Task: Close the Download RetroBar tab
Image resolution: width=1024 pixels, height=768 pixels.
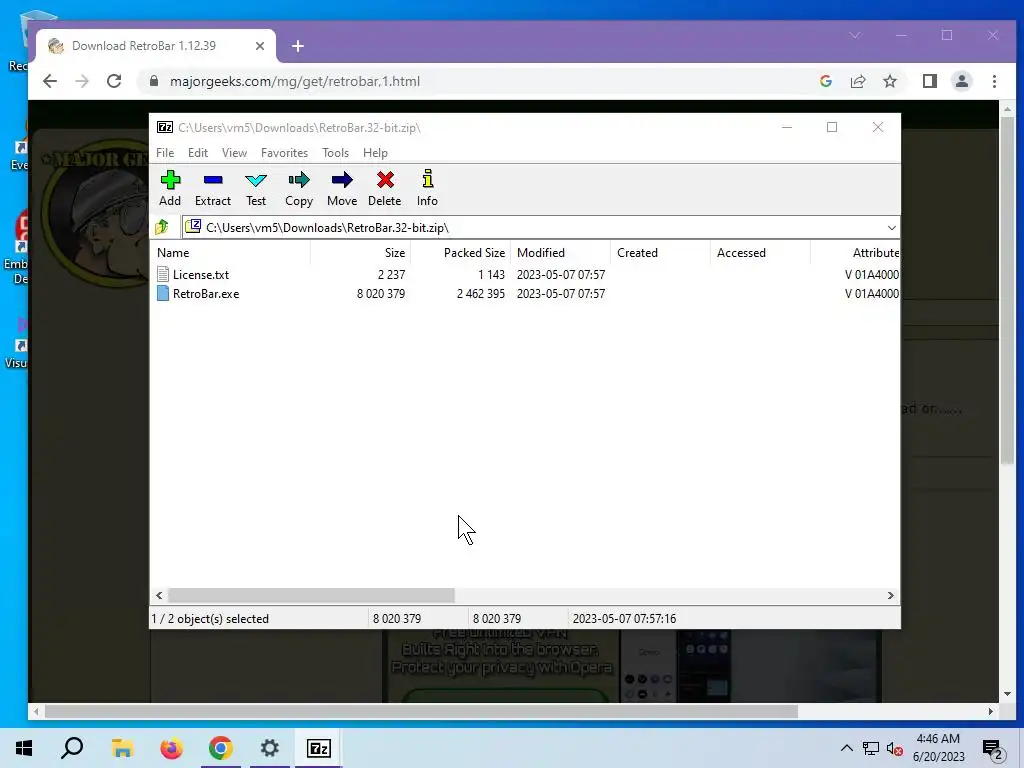Action: coord(260,46)
